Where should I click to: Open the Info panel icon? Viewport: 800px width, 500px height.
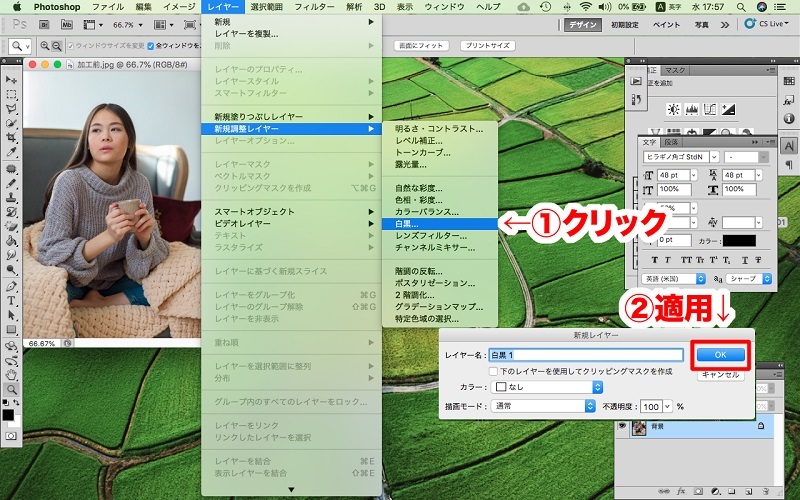point(789,118)
